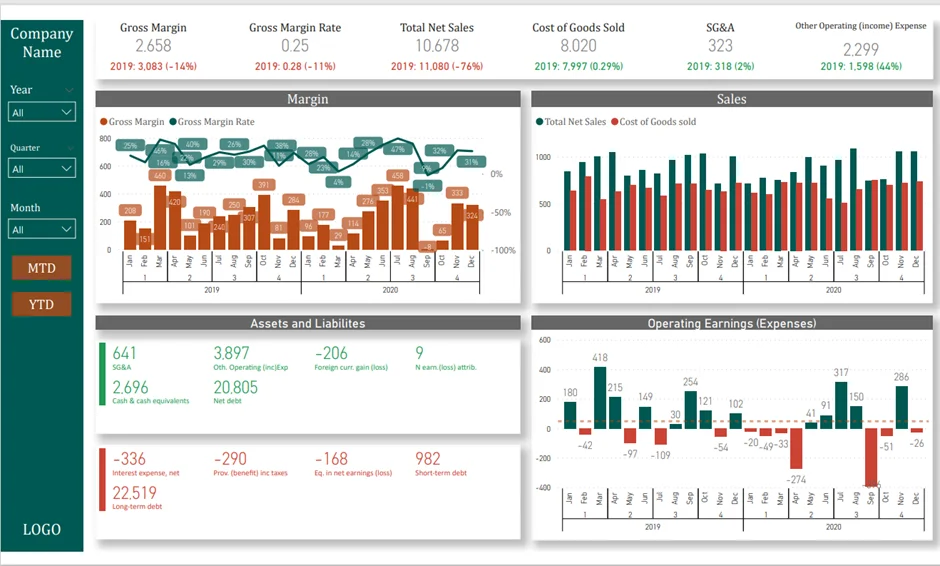Select the 286 bar in Operating Earnings chart
The width and height of the screenshot is (940, 566).
pyautogui.click(x=901, y=408)
